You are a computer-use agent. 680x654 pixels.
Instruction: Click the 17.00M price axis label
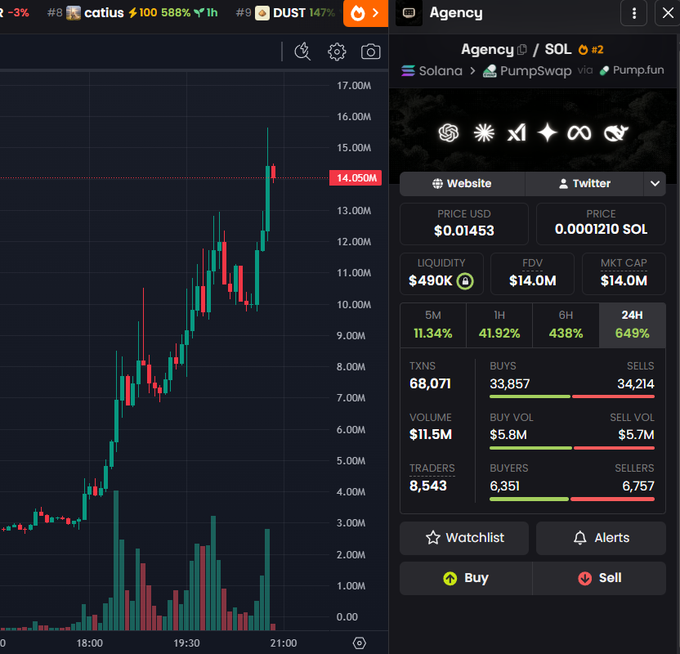[353, 86]
